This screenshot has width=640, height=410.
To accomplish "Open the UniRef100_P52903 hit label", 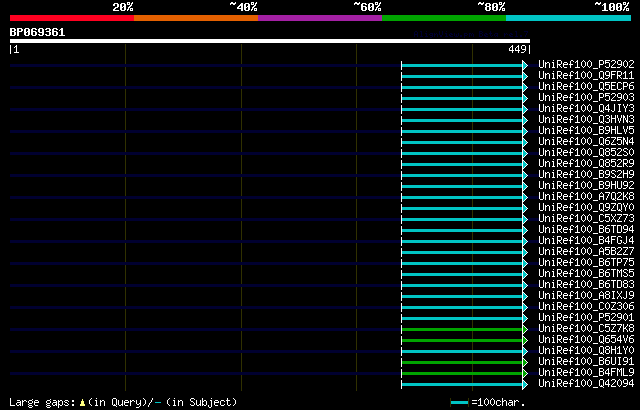I will (586, 98).
